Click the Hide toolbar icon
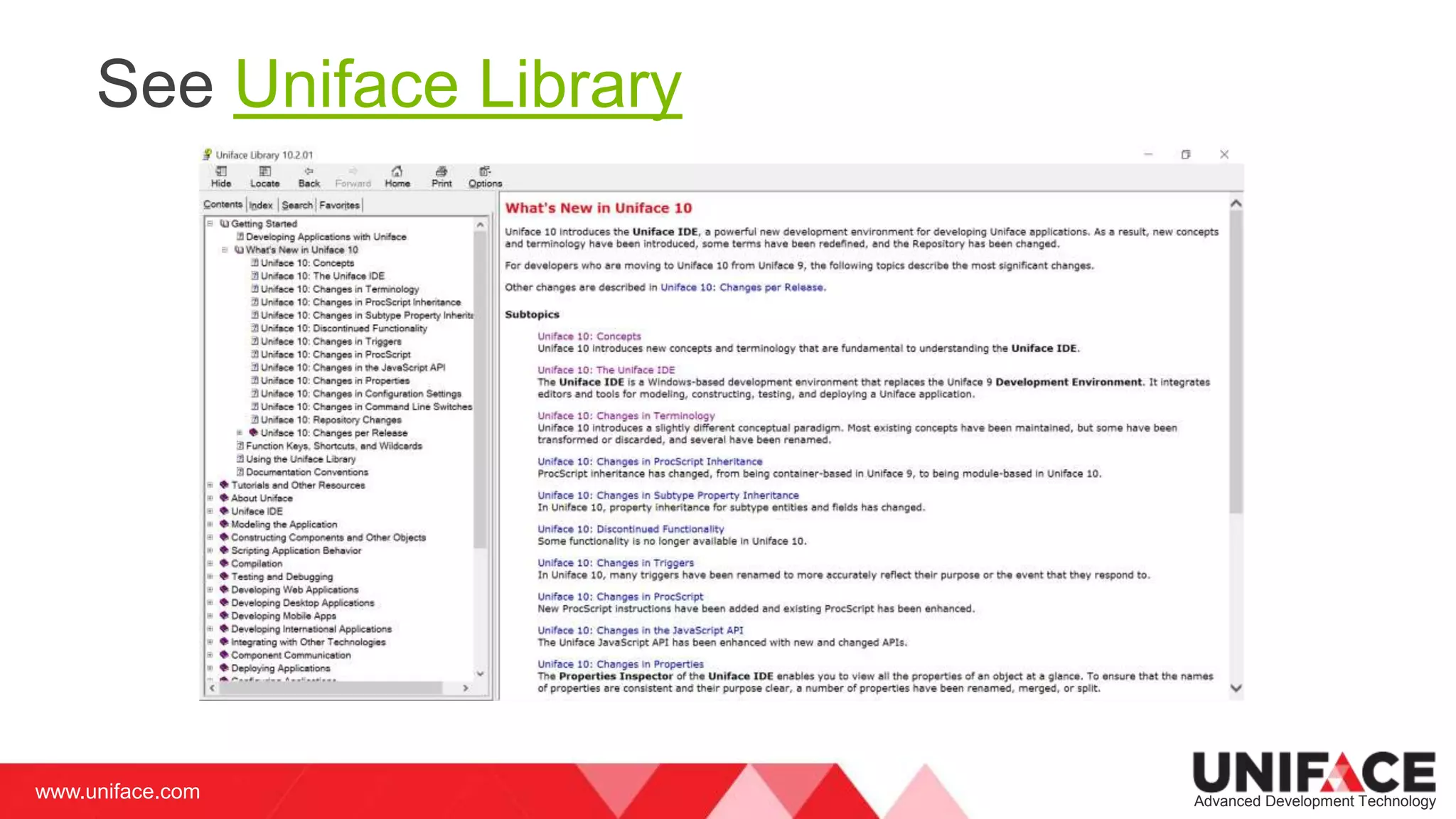Screen dimensions: 1456x819 click(221, 171)
